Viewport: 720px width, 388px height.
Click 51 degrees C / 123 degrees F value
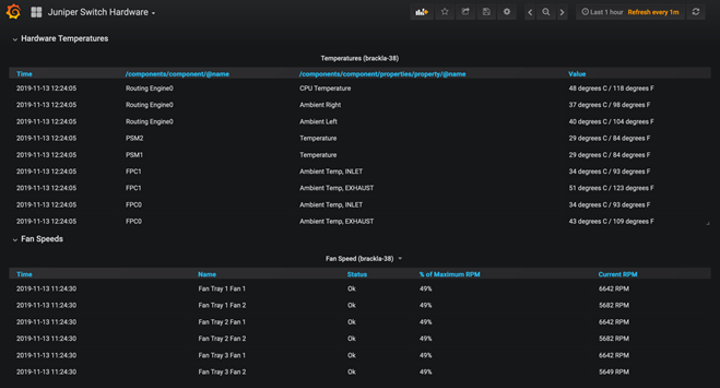[611, 188]
